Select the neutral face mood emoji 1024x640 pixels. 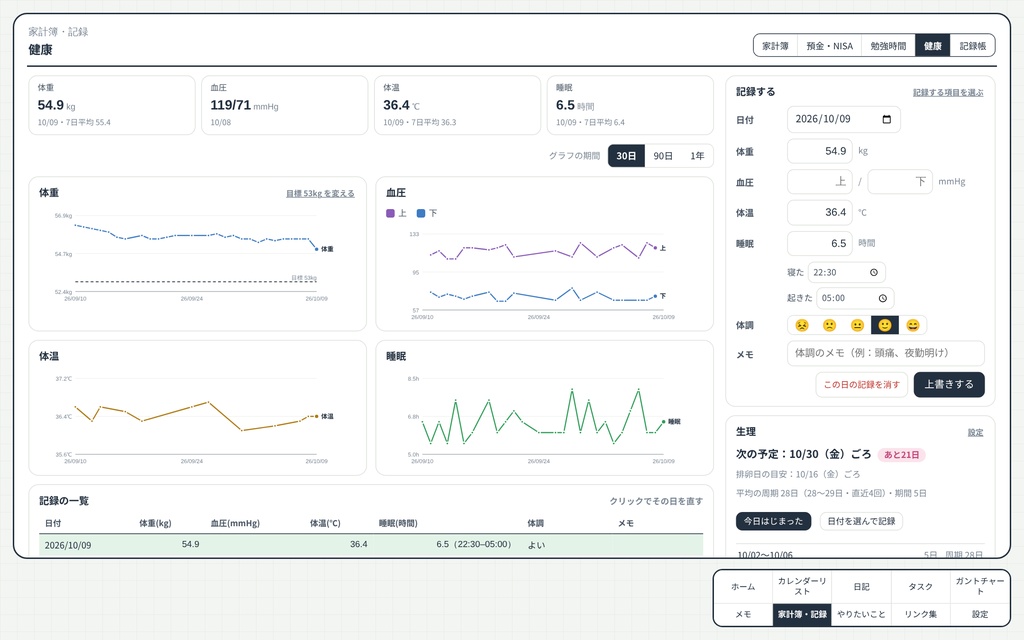click(x=857, y=325)
